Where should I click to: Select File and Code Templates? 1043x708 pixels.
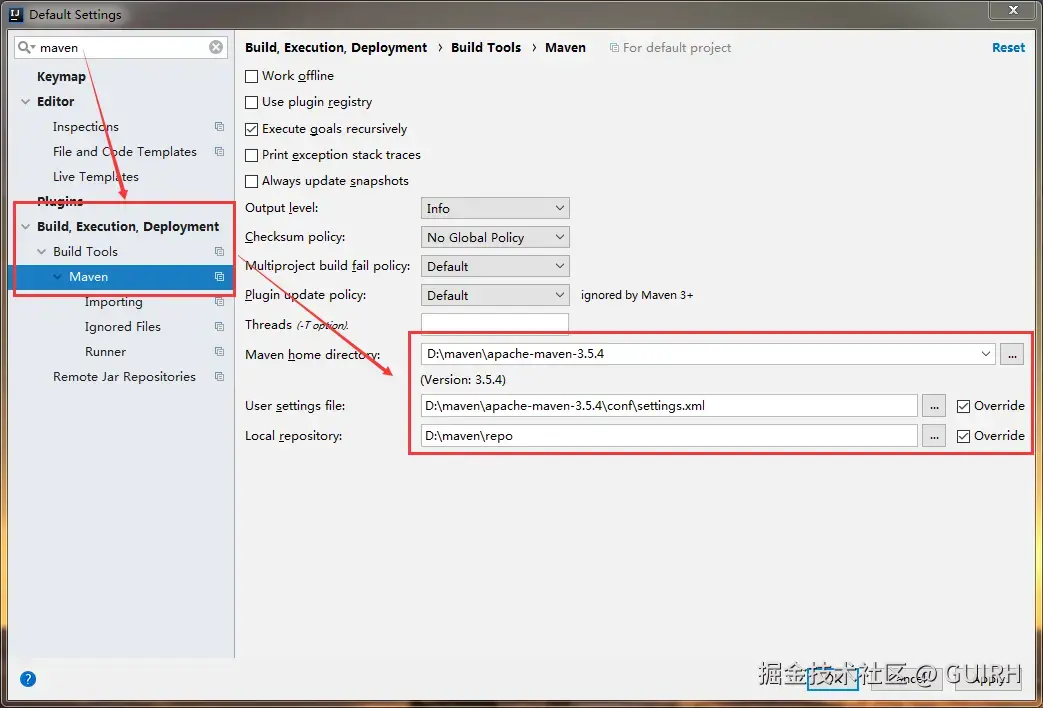pos(125,152)
